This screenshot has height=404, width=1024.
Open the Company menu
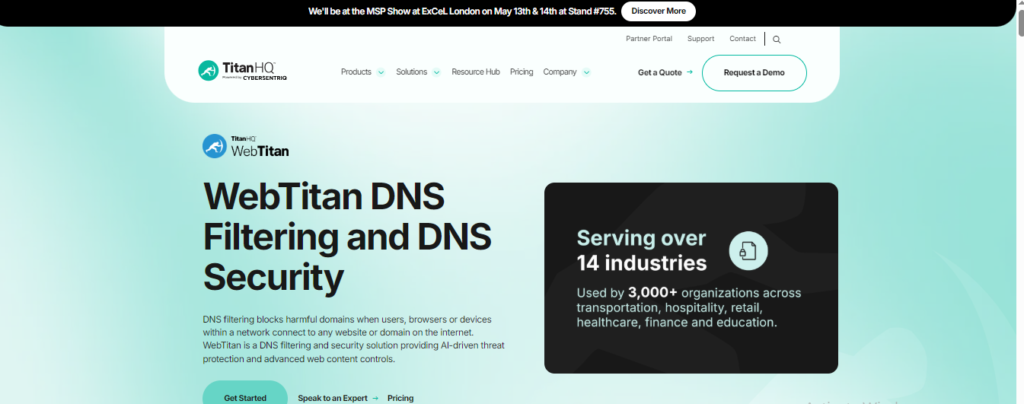[560, 72]
